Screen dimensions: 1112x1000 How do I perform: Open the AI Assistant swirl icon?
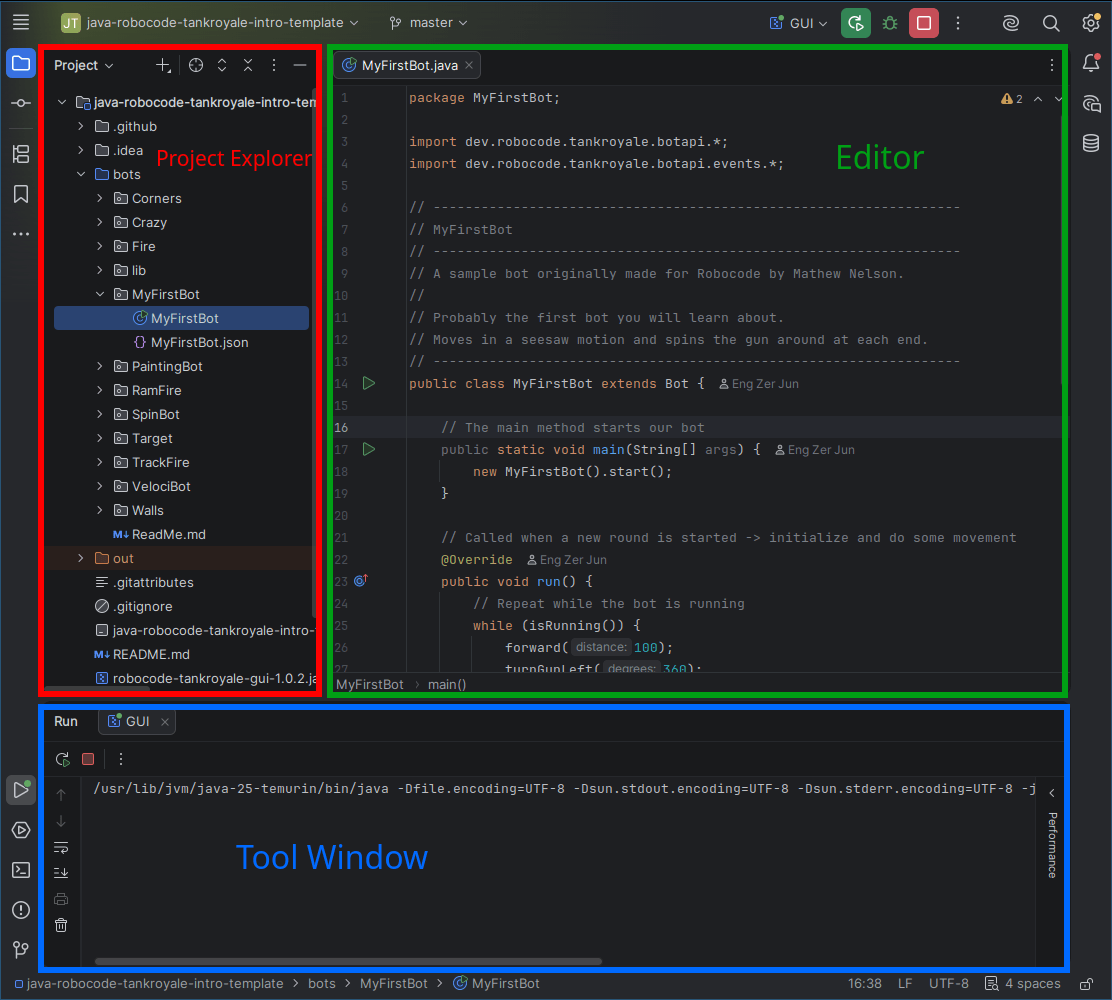[x=1011, y=23]
